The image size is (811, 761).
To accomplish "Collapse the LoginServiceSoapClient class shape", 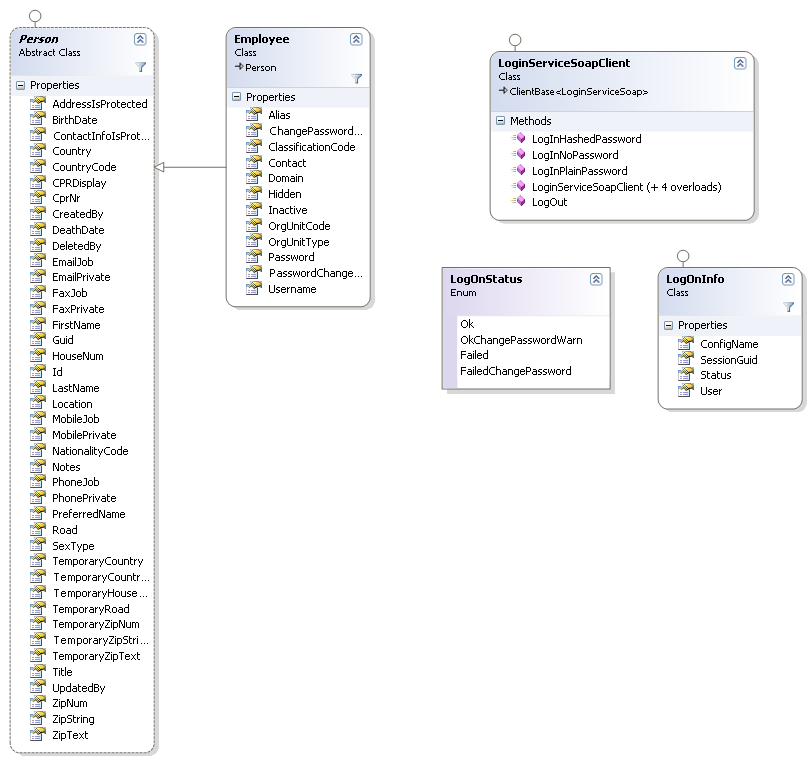I will click(740, 63).
